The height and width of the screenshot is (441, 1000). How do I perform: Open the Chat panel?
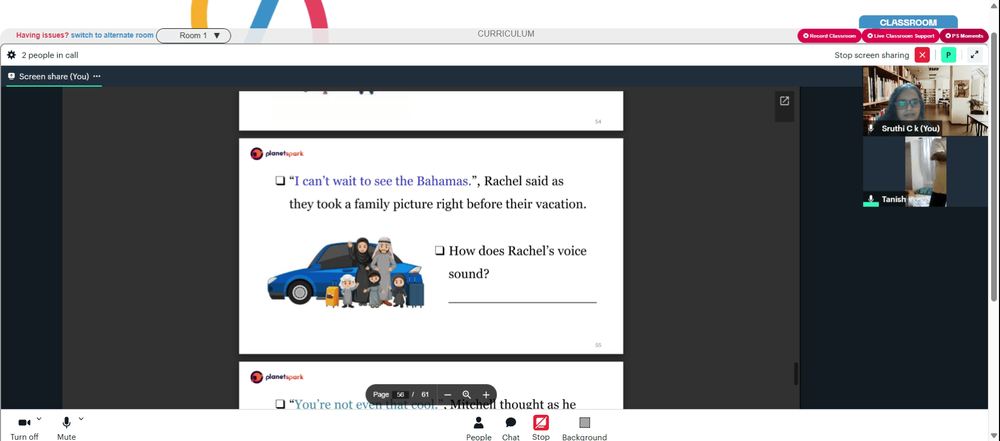click(x=511, y=428)
